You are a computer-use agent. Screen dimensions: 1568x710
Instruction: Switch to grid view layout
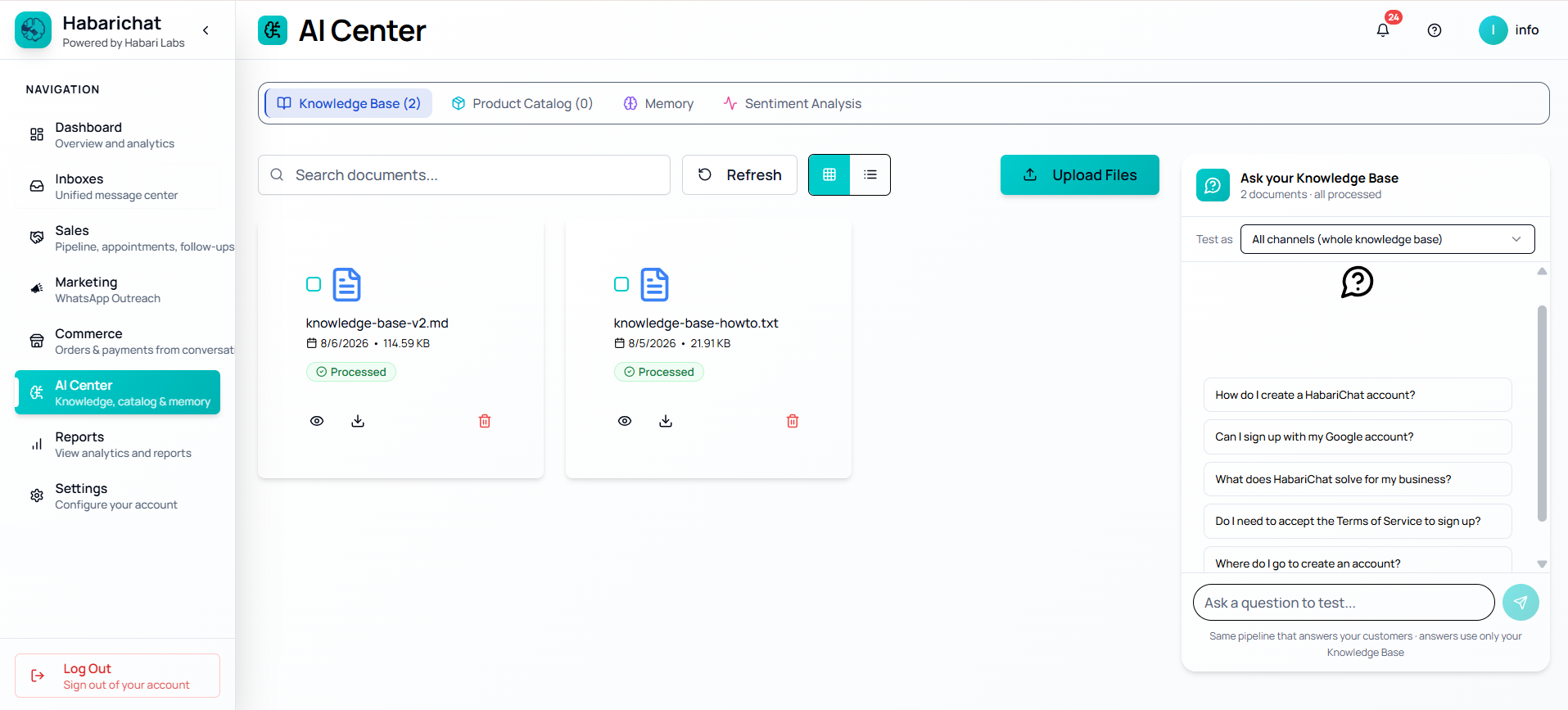point(829,174)
